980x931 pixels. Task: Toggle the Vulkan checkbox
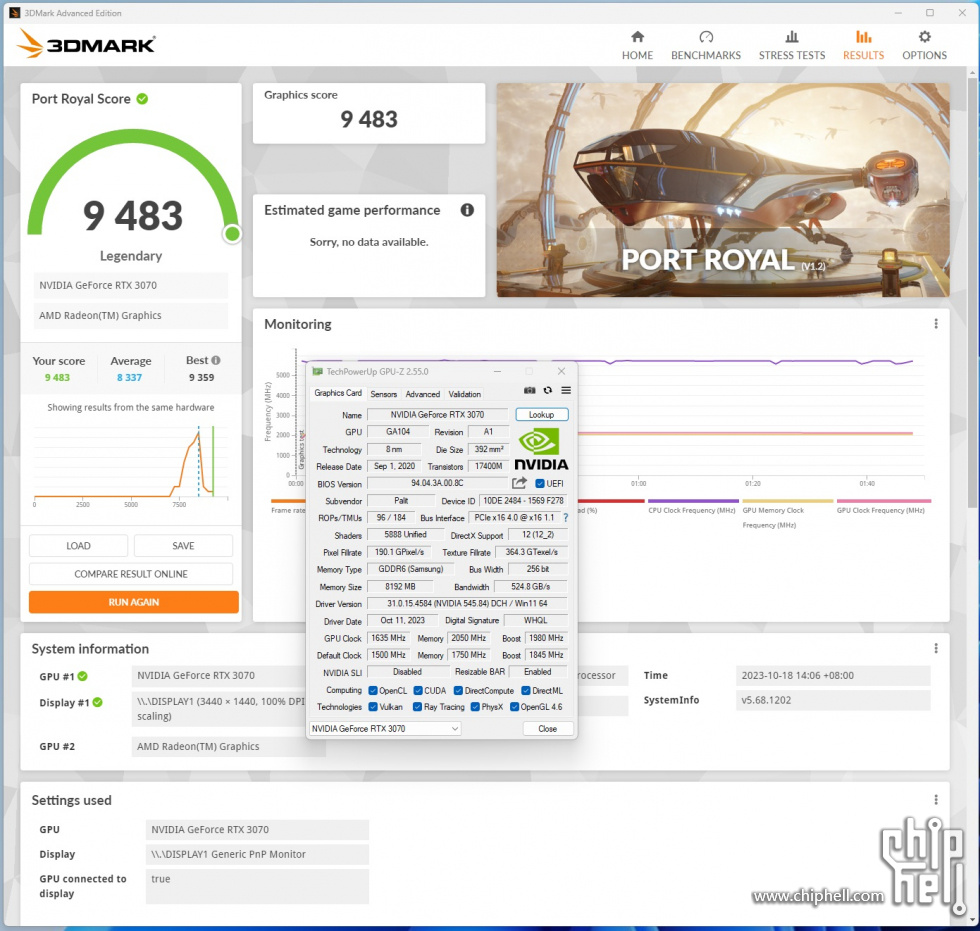[372, 707]
